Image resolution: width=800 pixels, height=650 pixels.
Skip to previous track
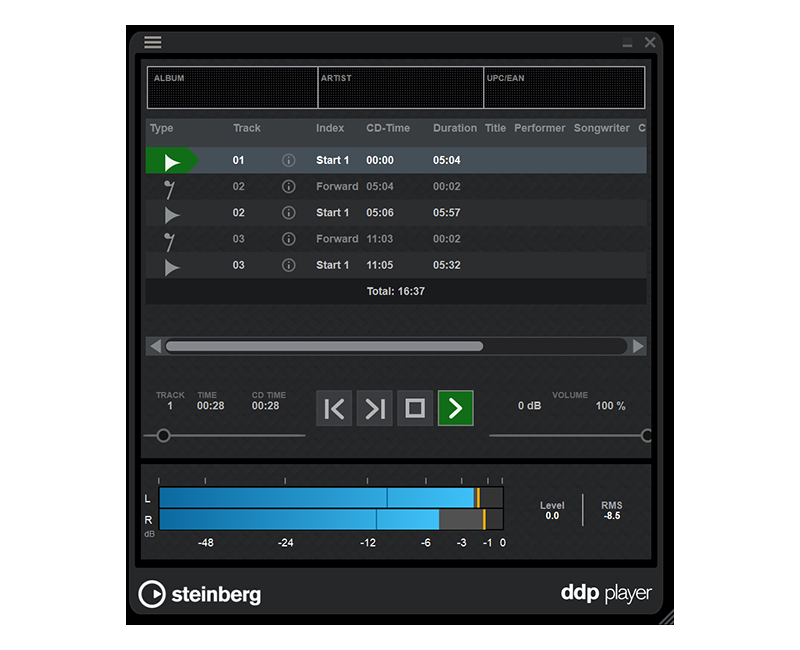[334, 408]
